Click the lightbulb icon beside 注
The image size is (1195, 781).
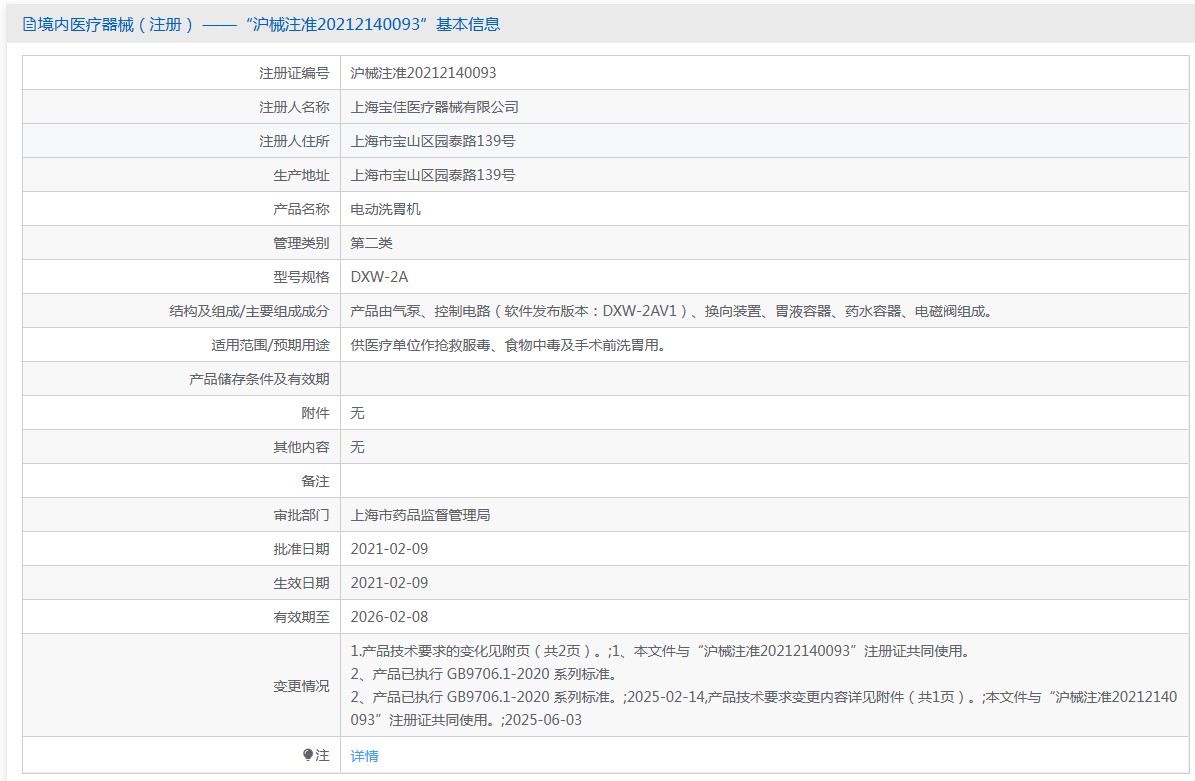point(308,755)
